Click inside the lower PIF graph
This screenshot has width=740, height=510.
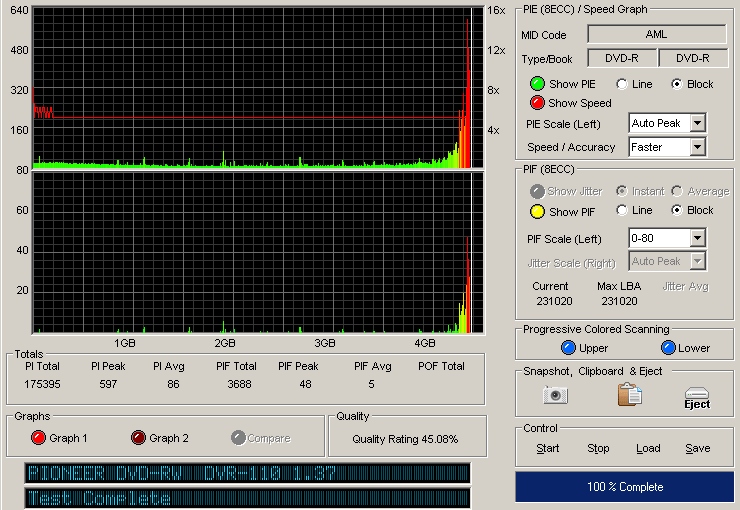click(258, 253)
